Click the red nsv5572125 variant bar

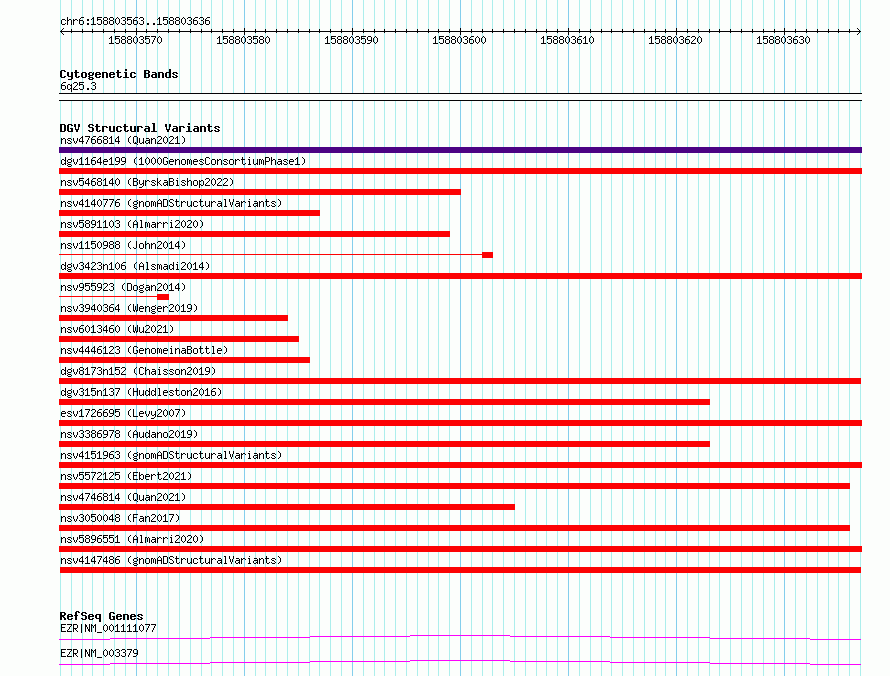[455, 486]
